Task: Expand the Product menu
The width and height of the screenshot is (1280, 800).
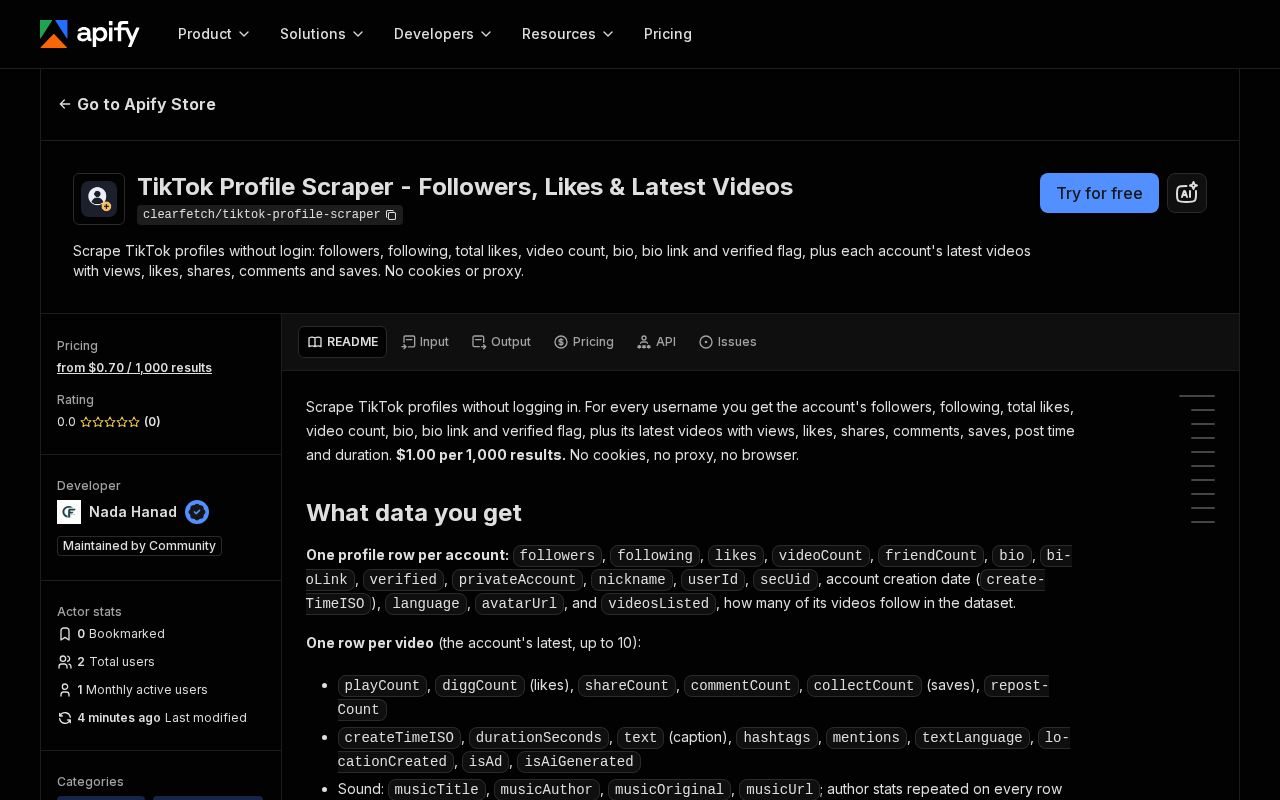Action: click(x=214, y=34)
